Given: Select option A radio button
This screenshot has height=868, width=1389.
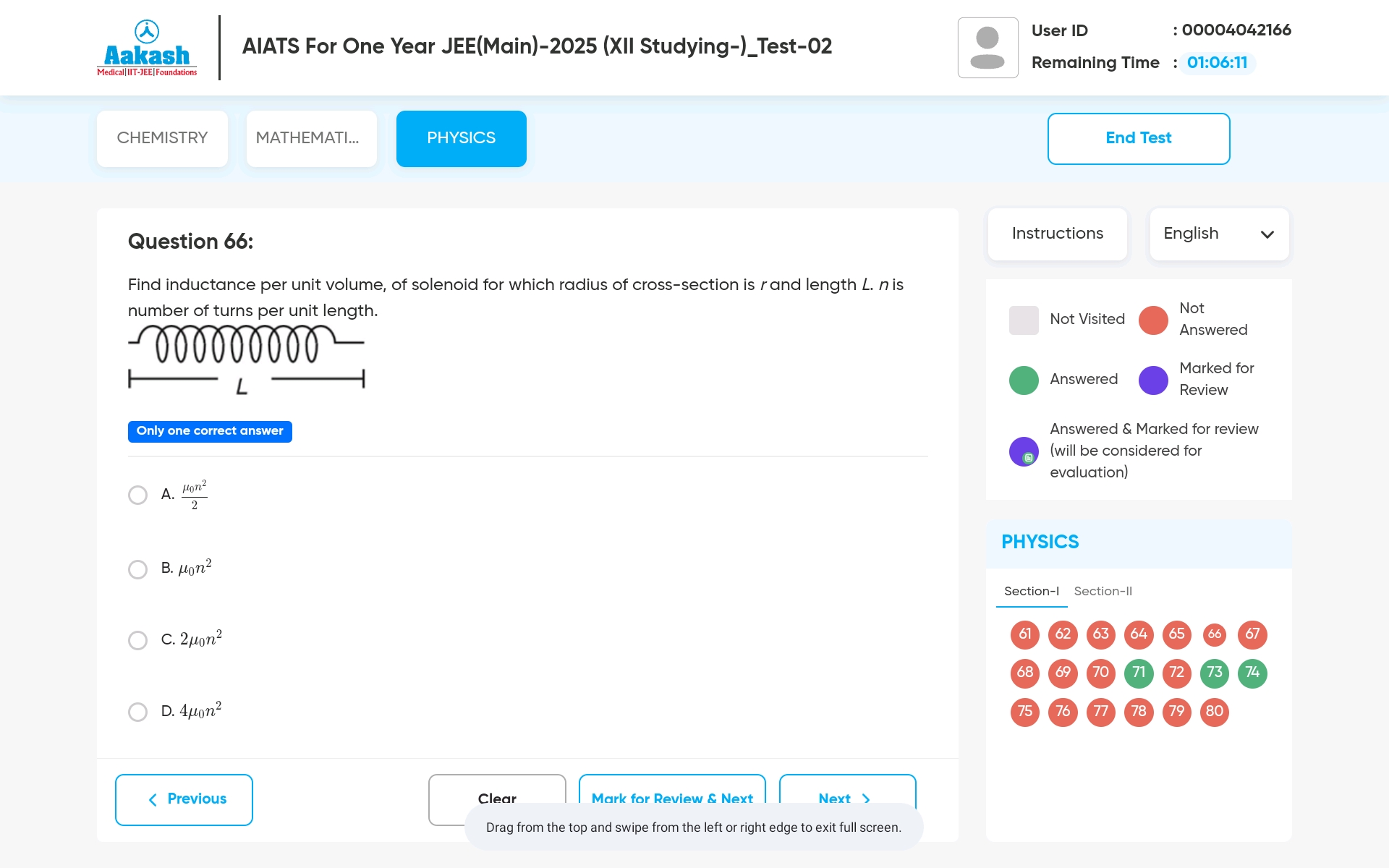Looking at the screenshot, I should (137, 495).
